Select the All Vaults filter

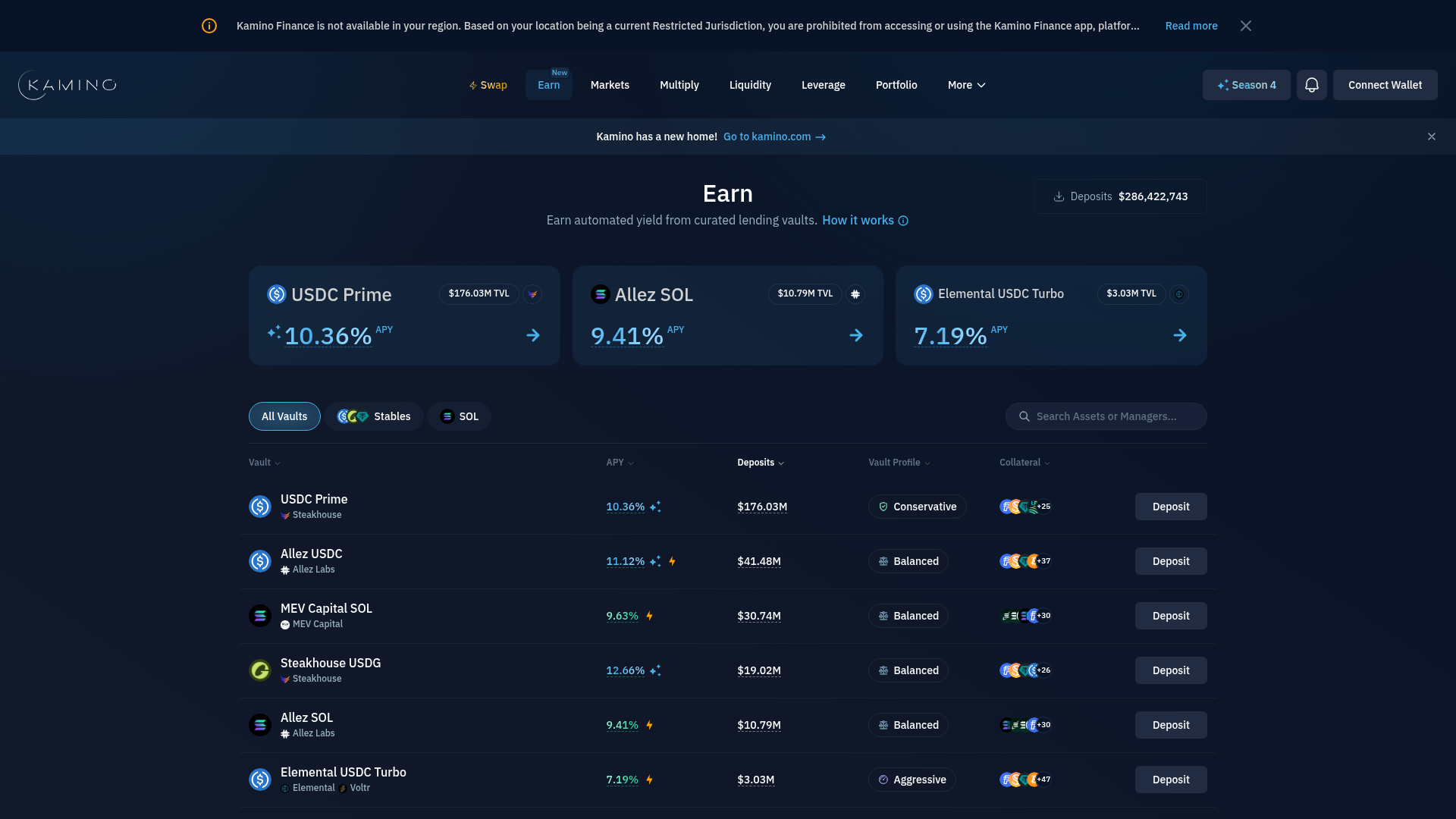pos(284,416)
